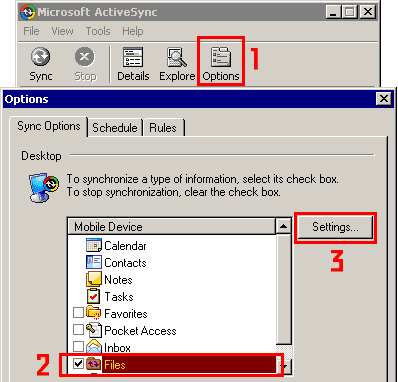Enable the Pocket Access checkbox
Screen dimensions: 398x382
(78, 329)
